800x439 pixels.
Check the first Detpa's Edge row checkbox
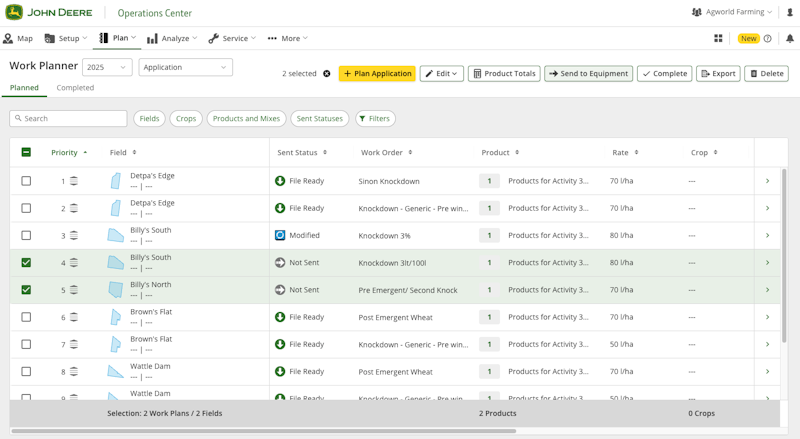coord(26,181)
